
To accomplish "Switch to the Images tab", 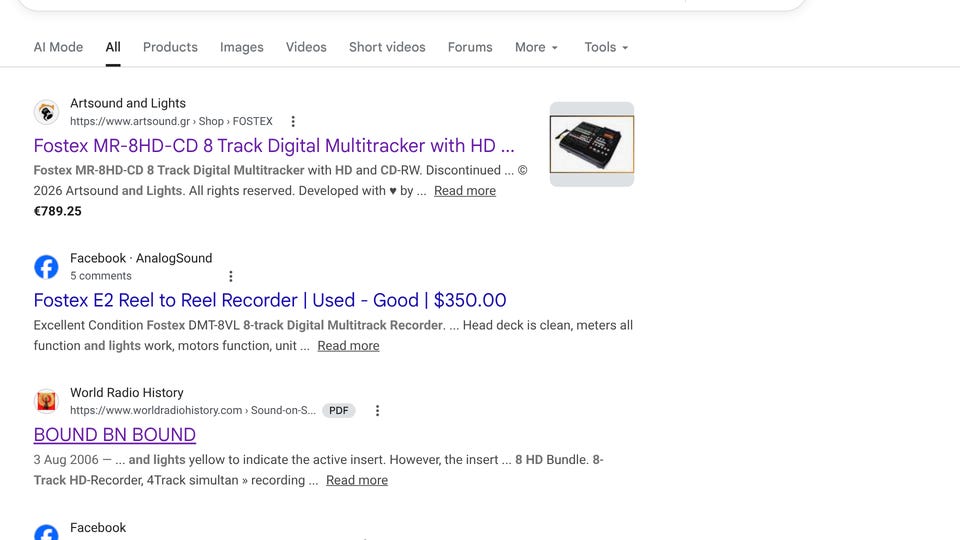I will click(242, 47).
